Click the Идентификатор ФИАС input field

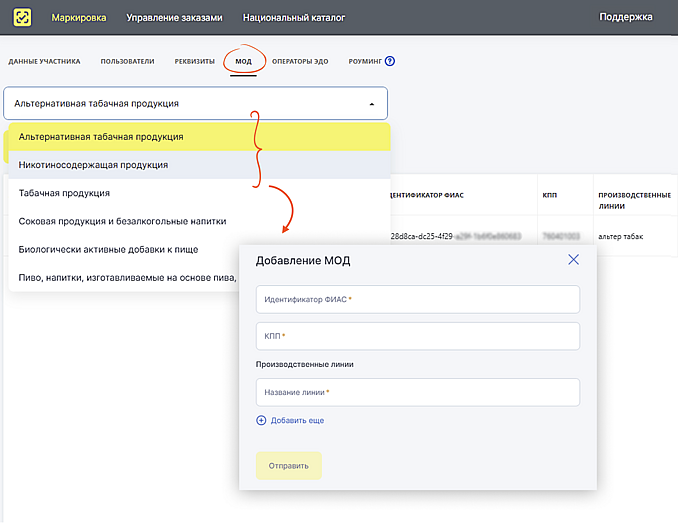[x=417, y=299]
